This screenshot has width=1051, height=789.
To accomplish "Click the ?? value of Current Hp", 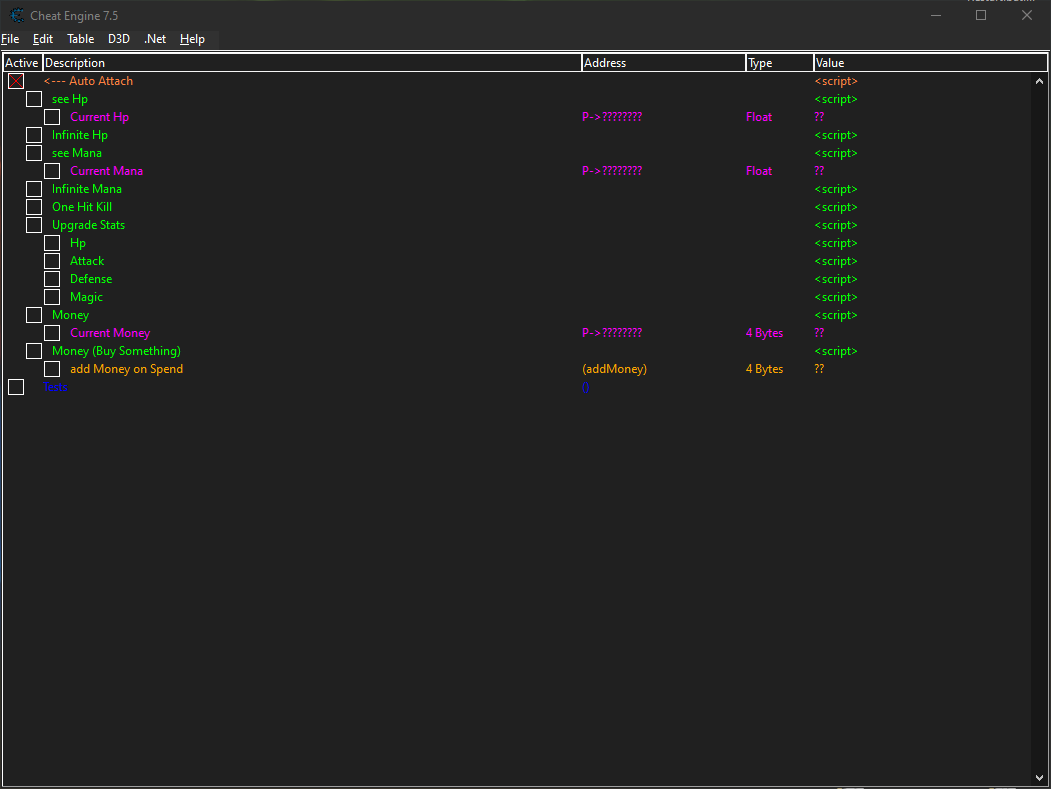I will [819, 117].
